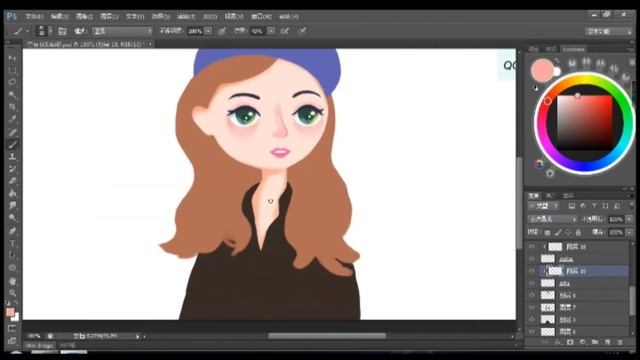The height and width of the screenshot is (360, 640).
Task: Open brush blend mode dropdown in options bar
Action: tap(122, 31)
